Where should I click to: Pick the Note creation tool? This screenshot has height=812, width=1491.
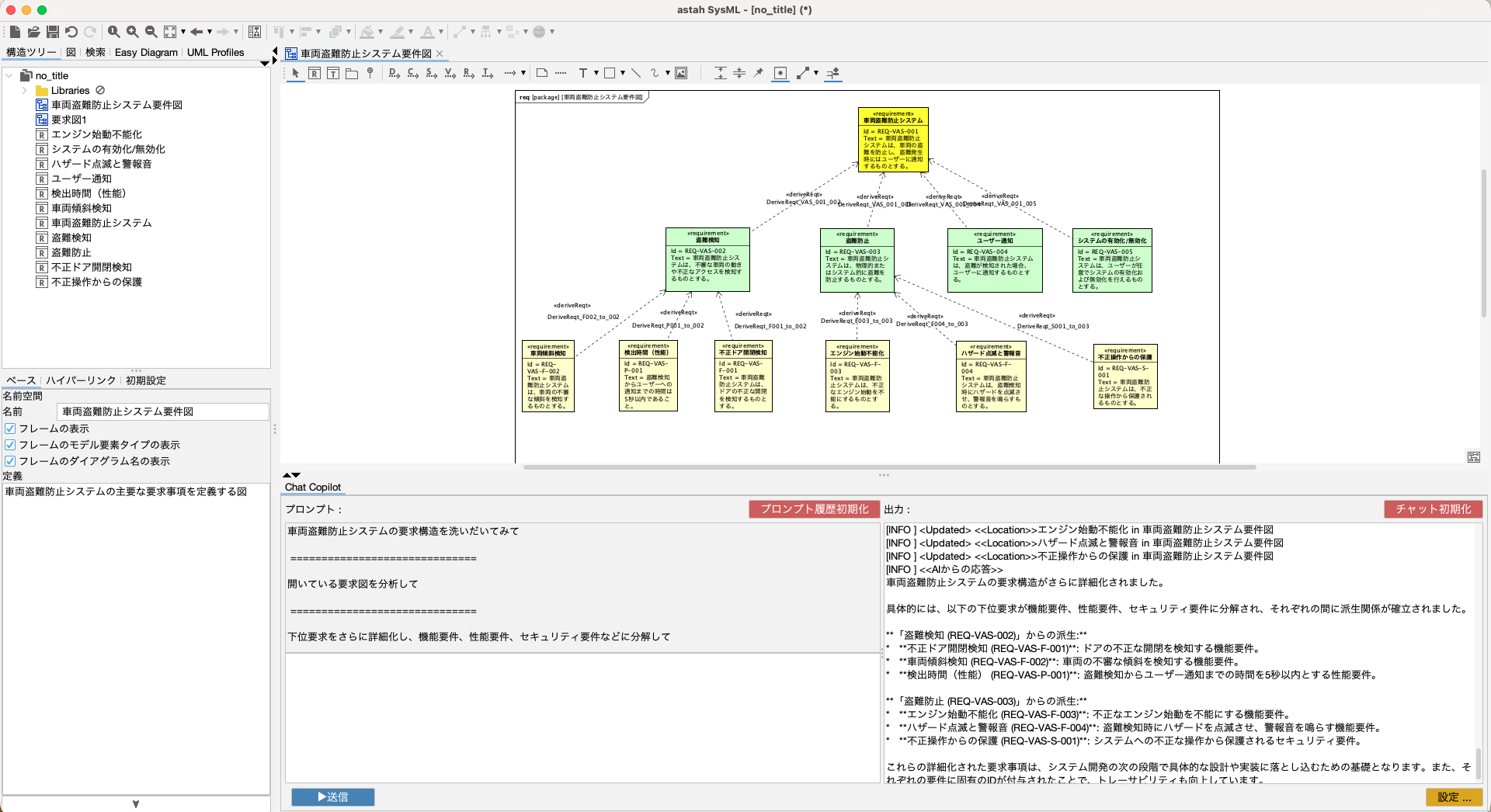541,72
